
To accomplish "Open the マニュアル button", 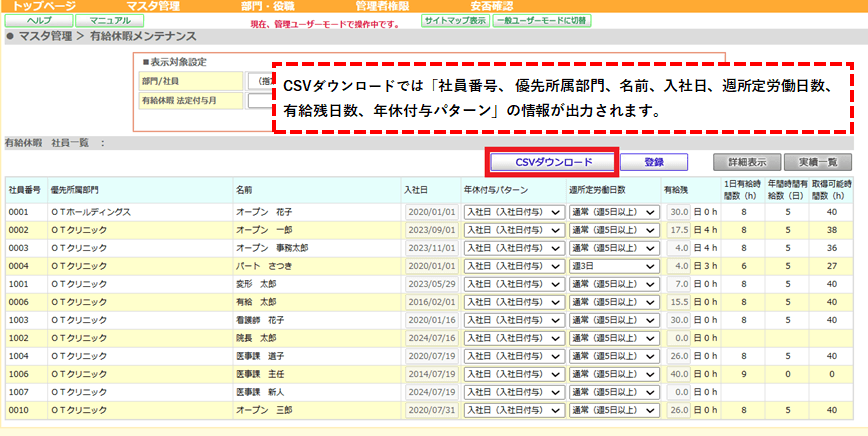I will 110,21.
